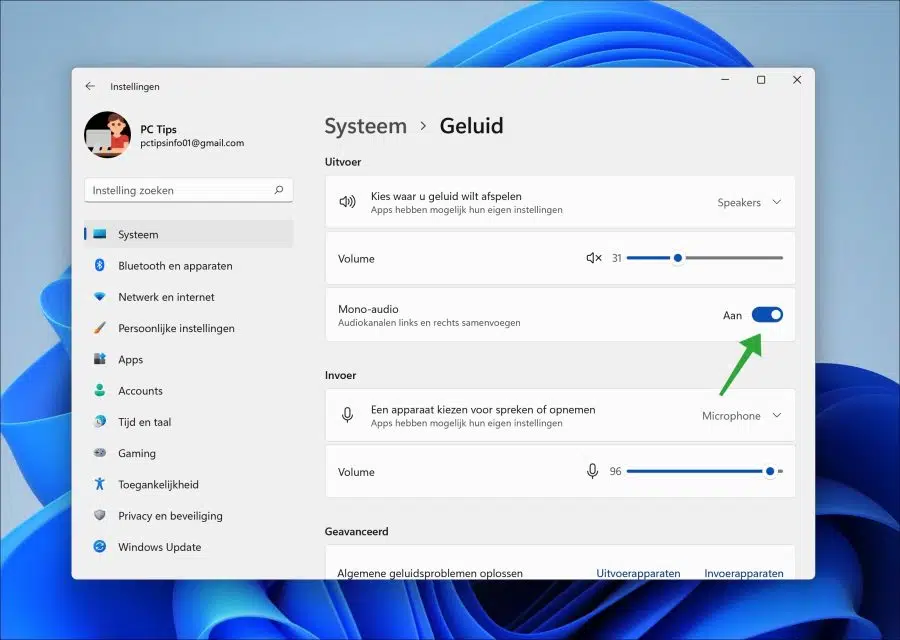900x640 pixels.
Task: Maximize the Instellingen window
Action: pos(761,80)
